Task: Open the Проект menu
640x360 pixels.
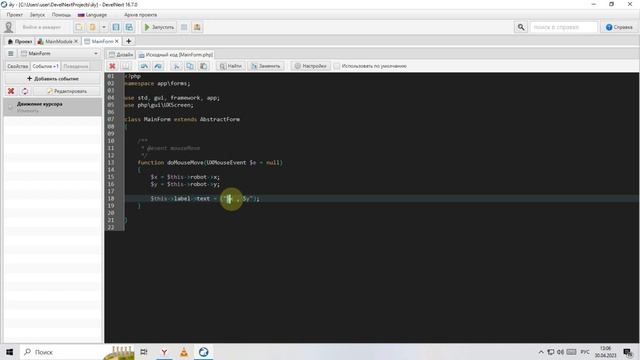Action: click(x=15, y=15)
